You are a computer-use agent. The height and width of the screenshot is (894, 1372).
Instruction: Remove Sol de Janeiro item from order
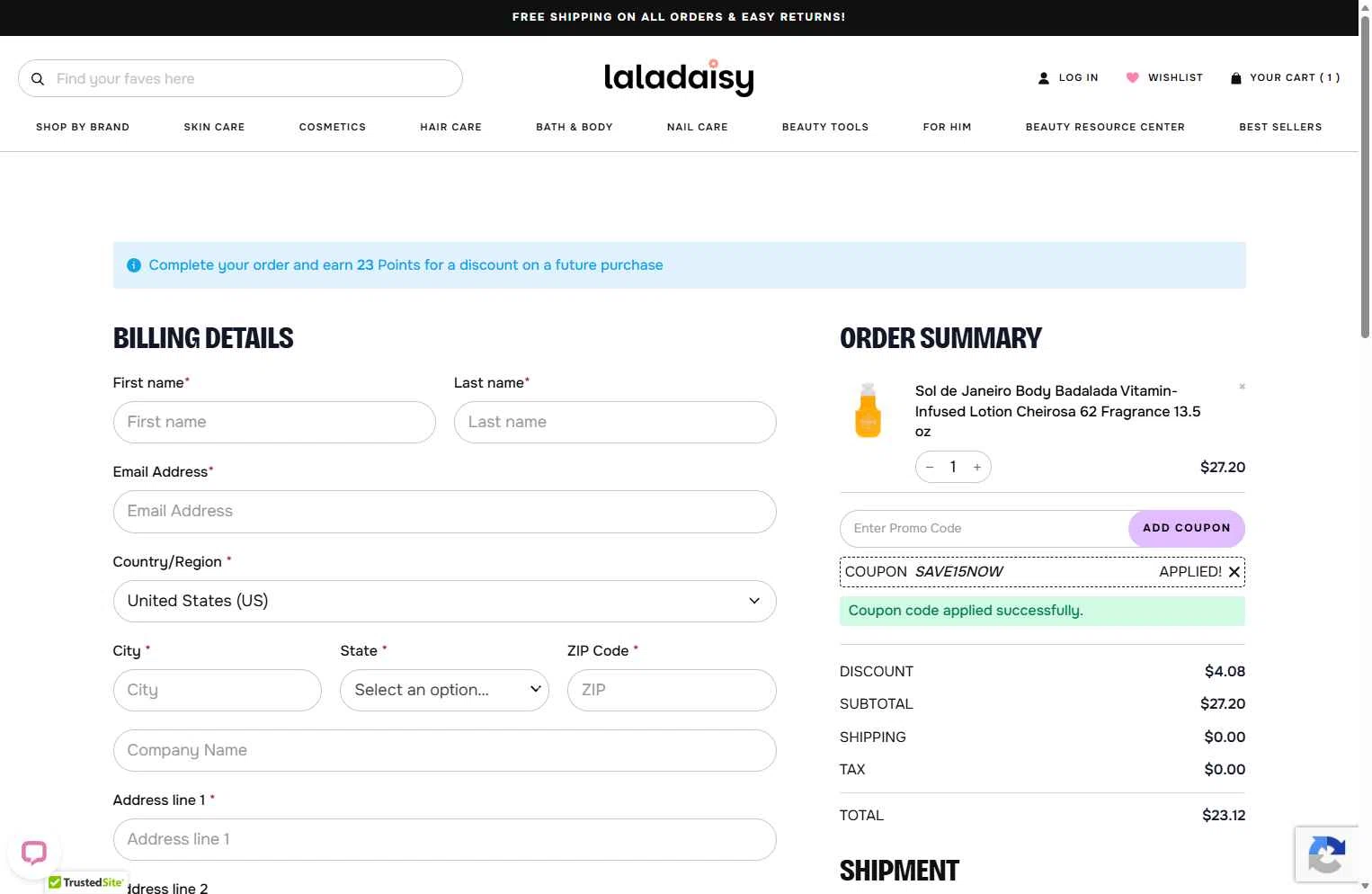pos(1243,387)
